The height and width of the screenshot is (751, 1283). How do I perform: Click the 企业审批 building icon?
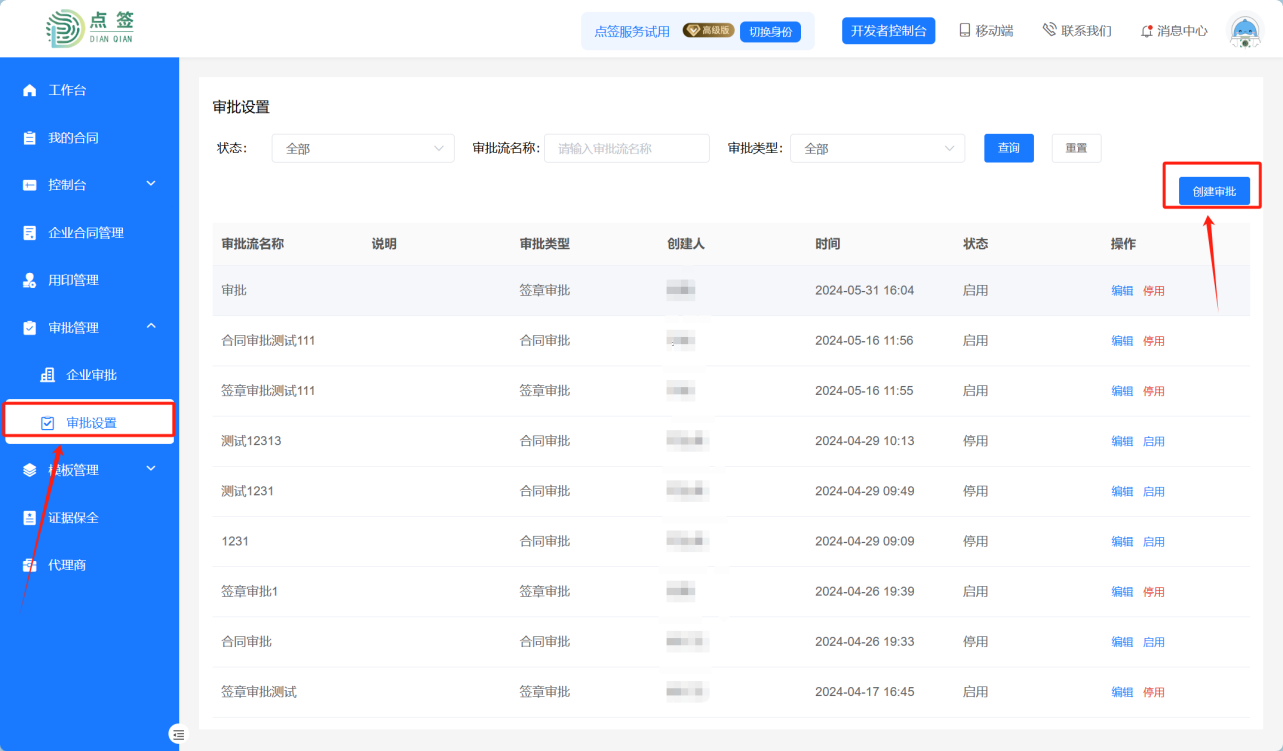click(47, 375)
